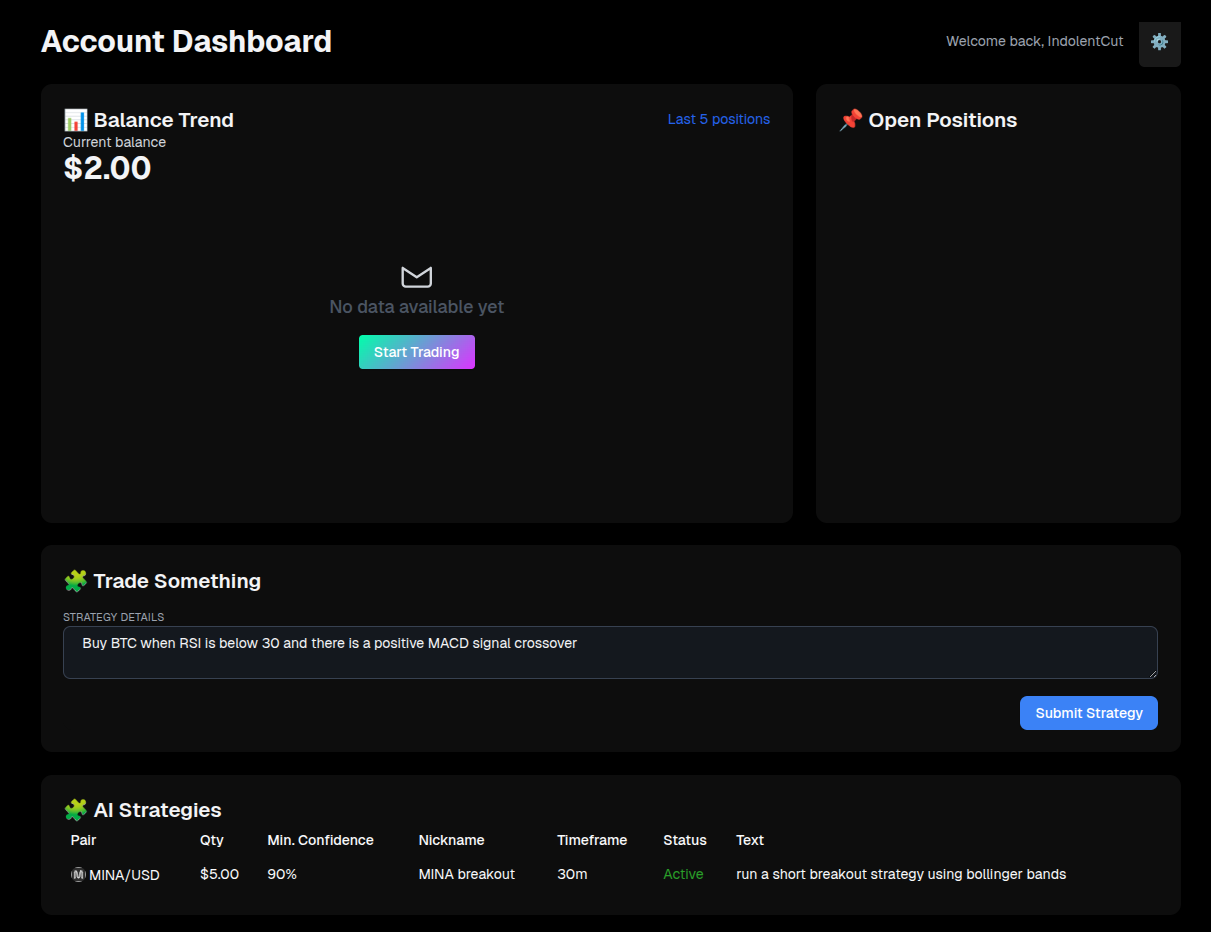
Task: Click the puzzle piece icon beside Trade Something
Action: 73,580
